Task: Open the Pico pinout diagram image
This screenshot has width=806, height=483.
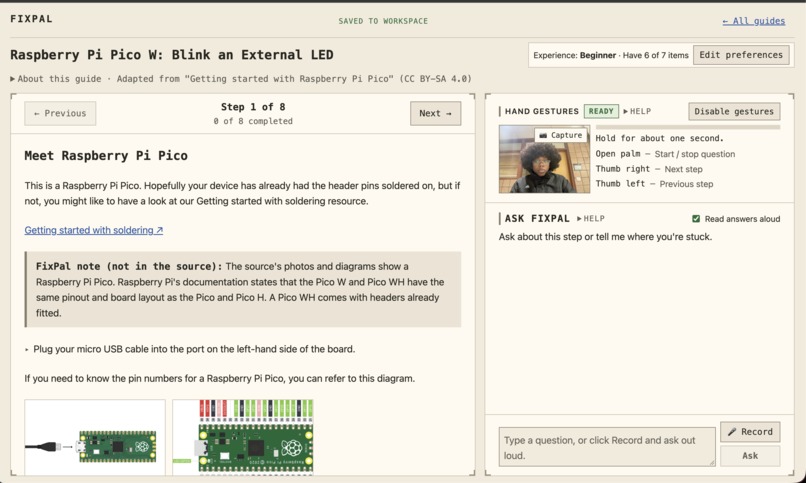Action: 243,437
